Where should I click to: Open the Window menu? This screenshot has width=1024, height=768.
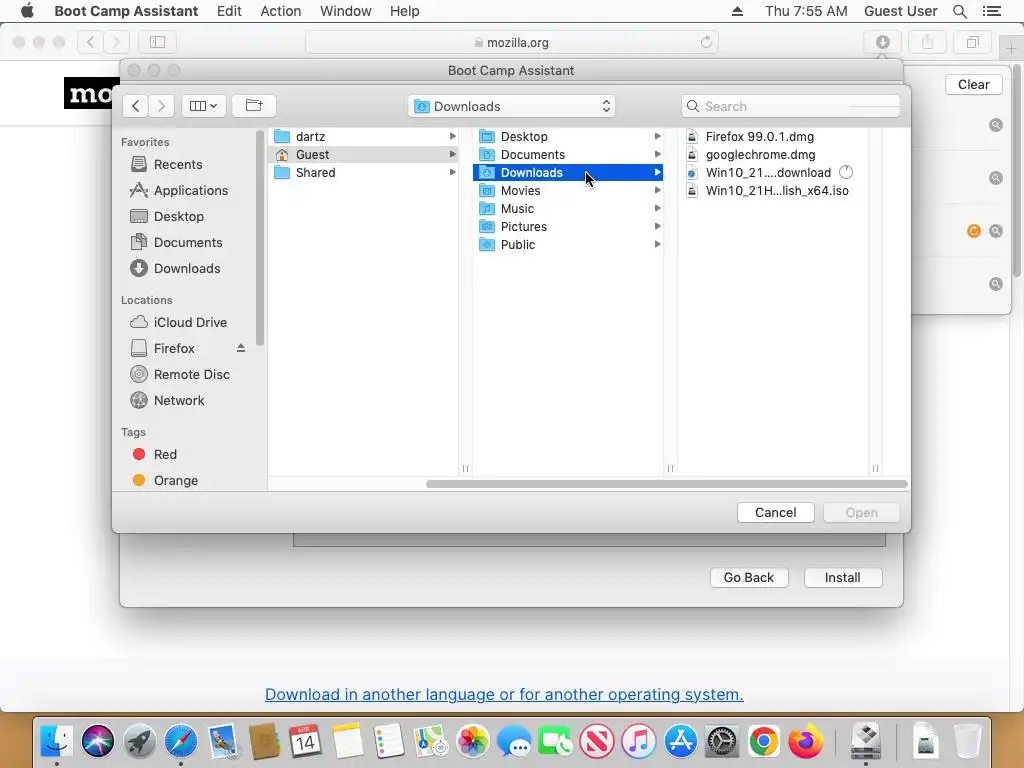[345, 11]
